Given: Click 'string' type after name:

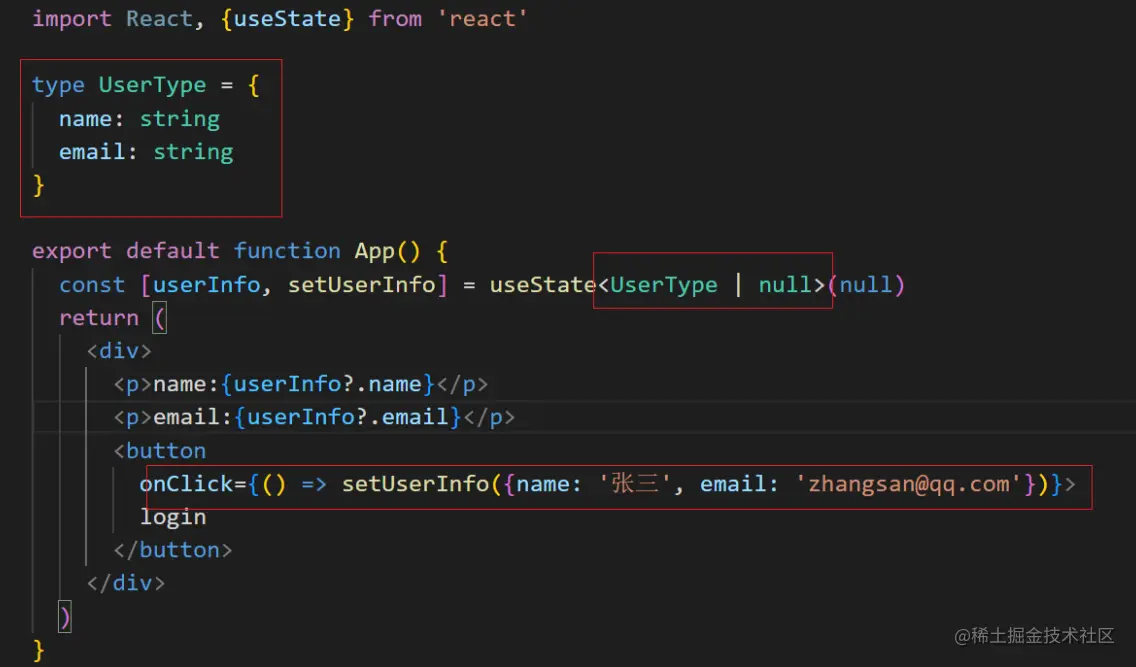Looking at the screenshot, I should pyautogui.click(x=180, y=118).
